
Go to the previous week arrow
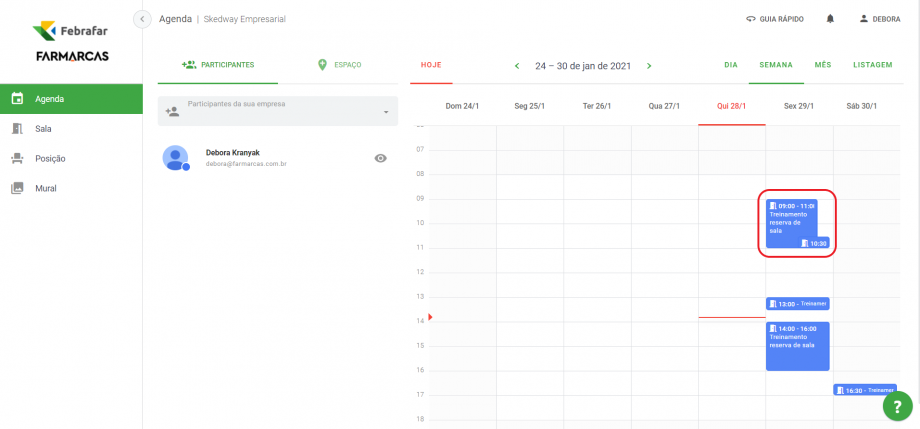[x=517, y=66]
